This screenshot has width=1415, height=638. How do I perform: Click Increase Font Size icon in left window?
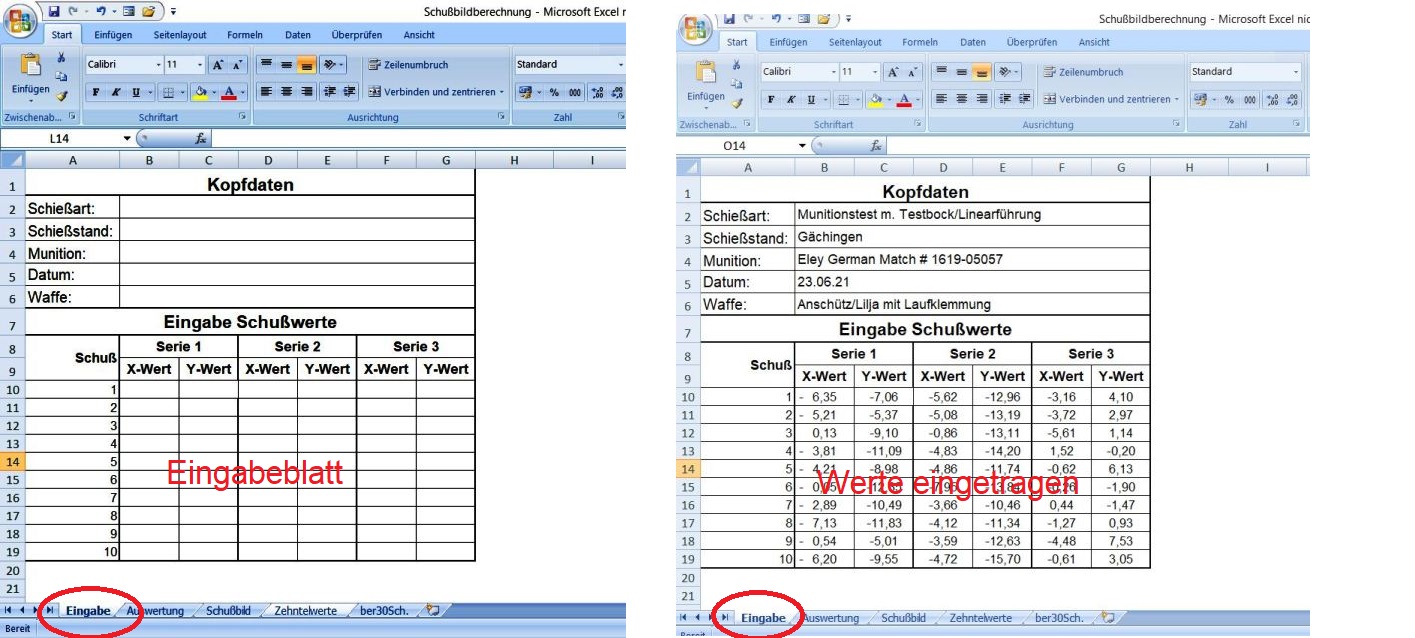pyautogui.click(x=217, y=65)
